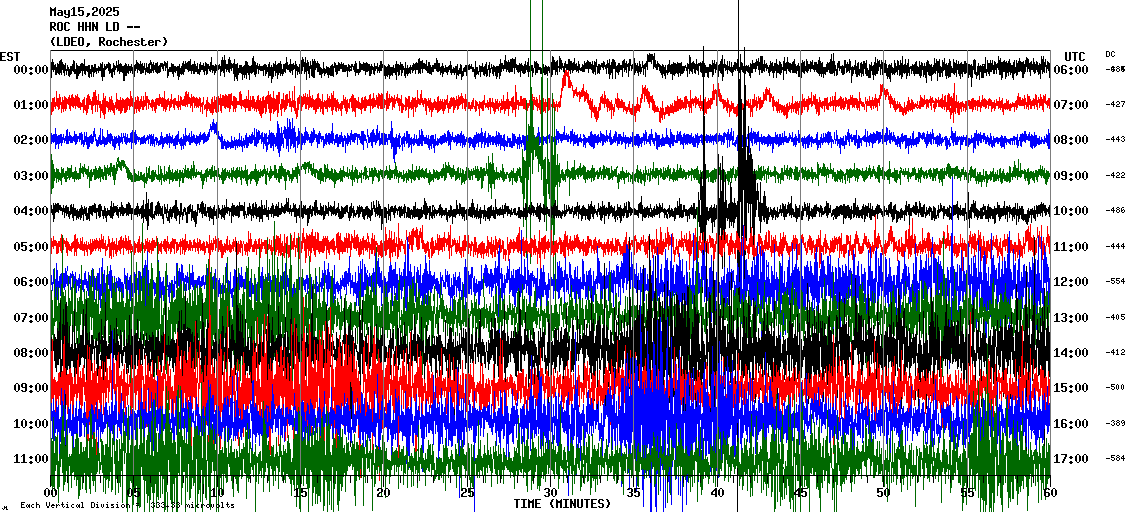Click the 45 minute tick on the time axis
This screenshot has height=519, width=1130.
[x=800, y=493]
